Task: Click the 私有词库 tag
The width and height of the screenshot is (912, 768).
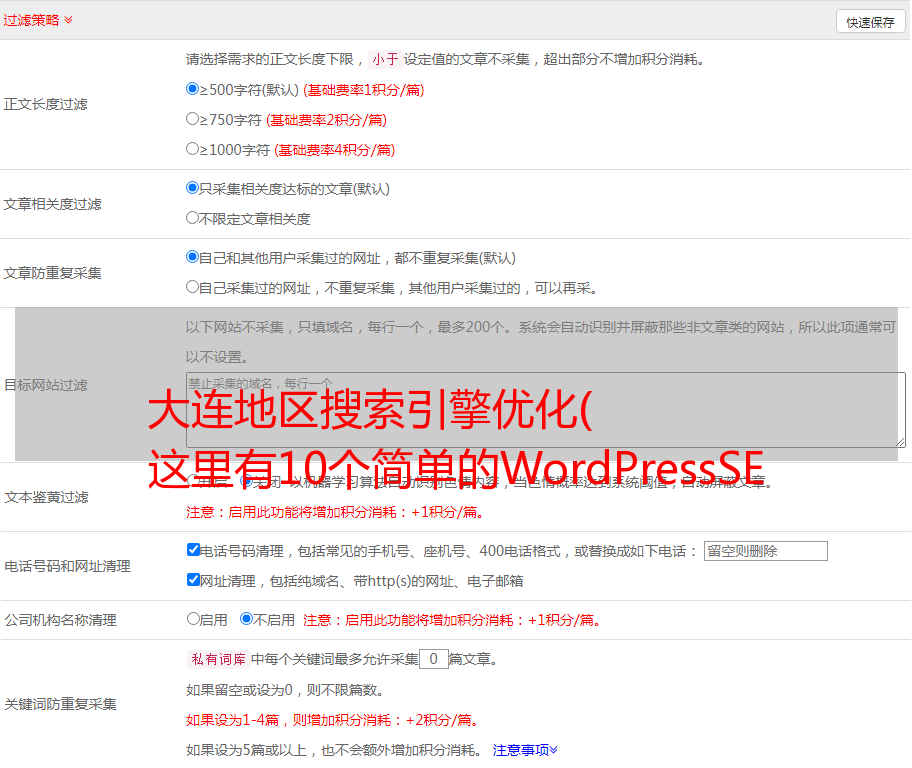Action: [218, 659]
